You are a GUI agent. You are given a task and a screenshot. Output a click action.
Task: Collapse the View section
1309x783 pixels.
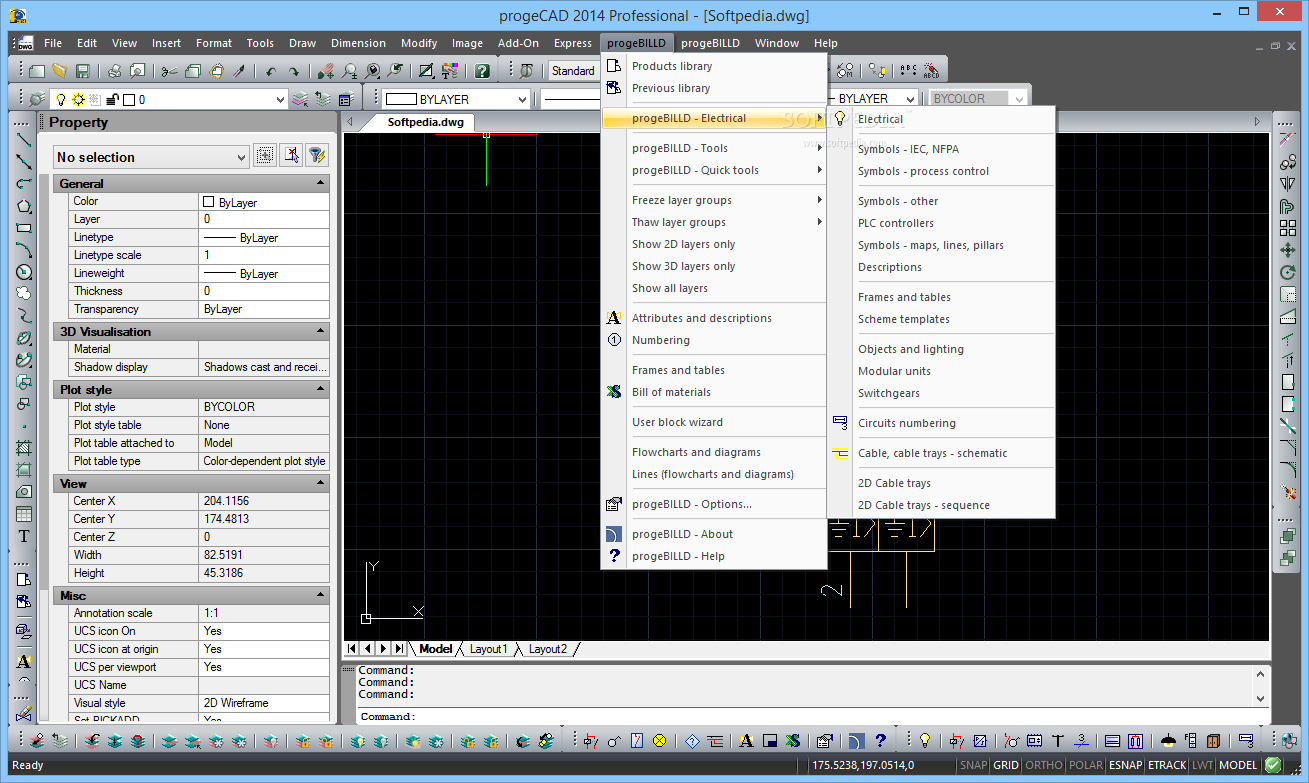point(320,483)
